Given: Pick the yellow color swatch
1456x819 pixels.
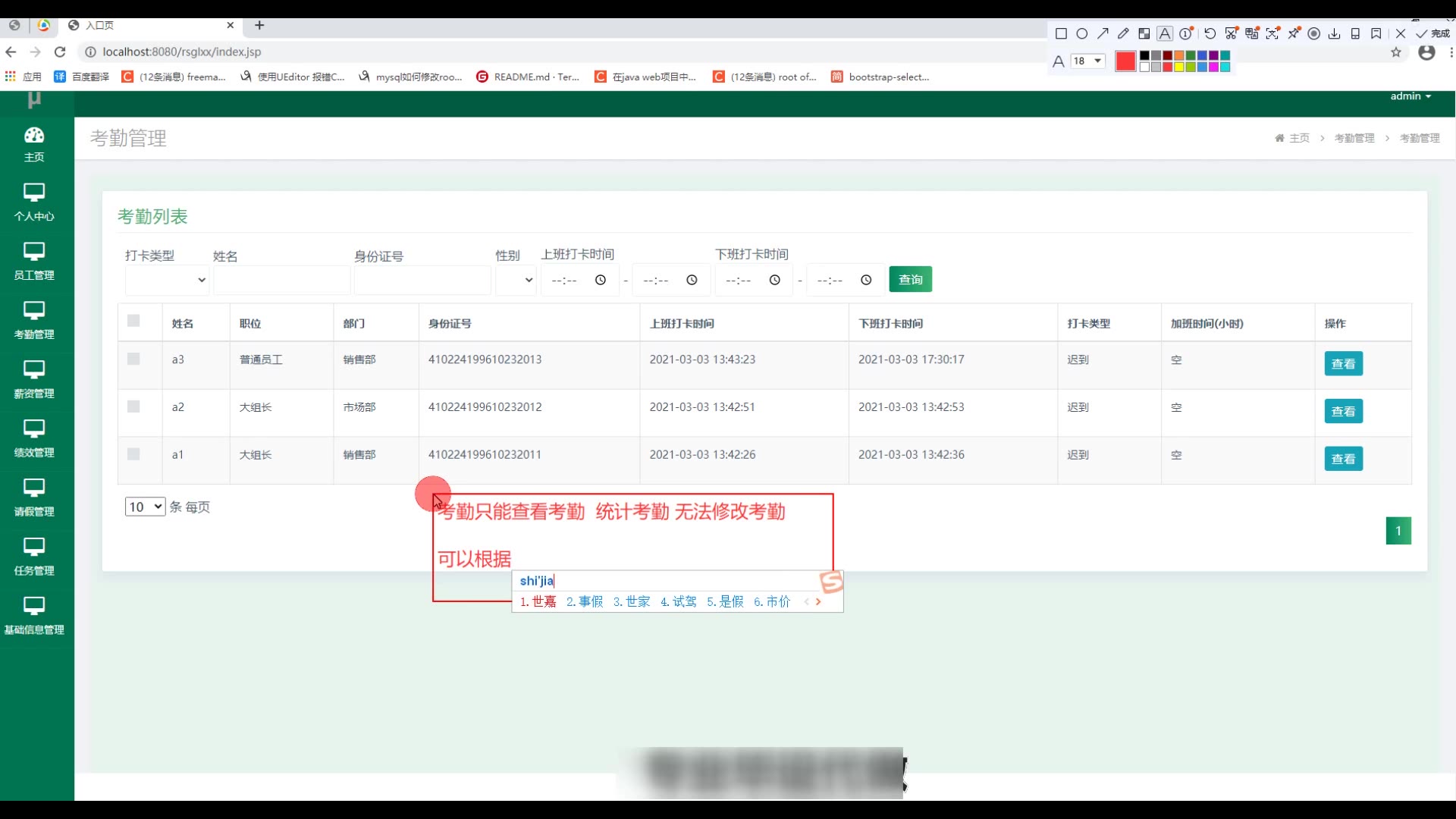Looking at the screenshot, I should [1179, 67].
